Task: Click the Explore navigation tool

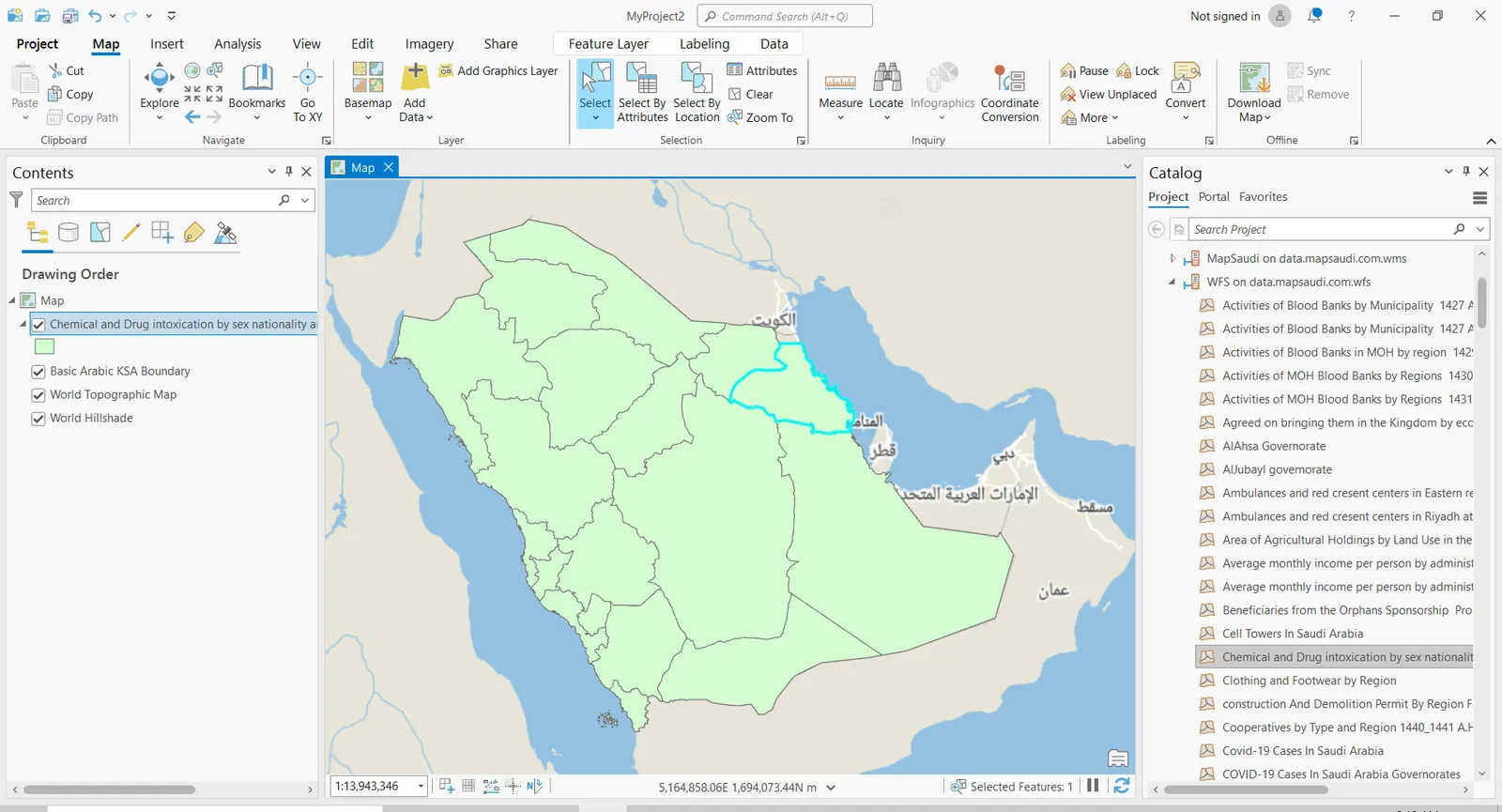Action: coord(159,83)
